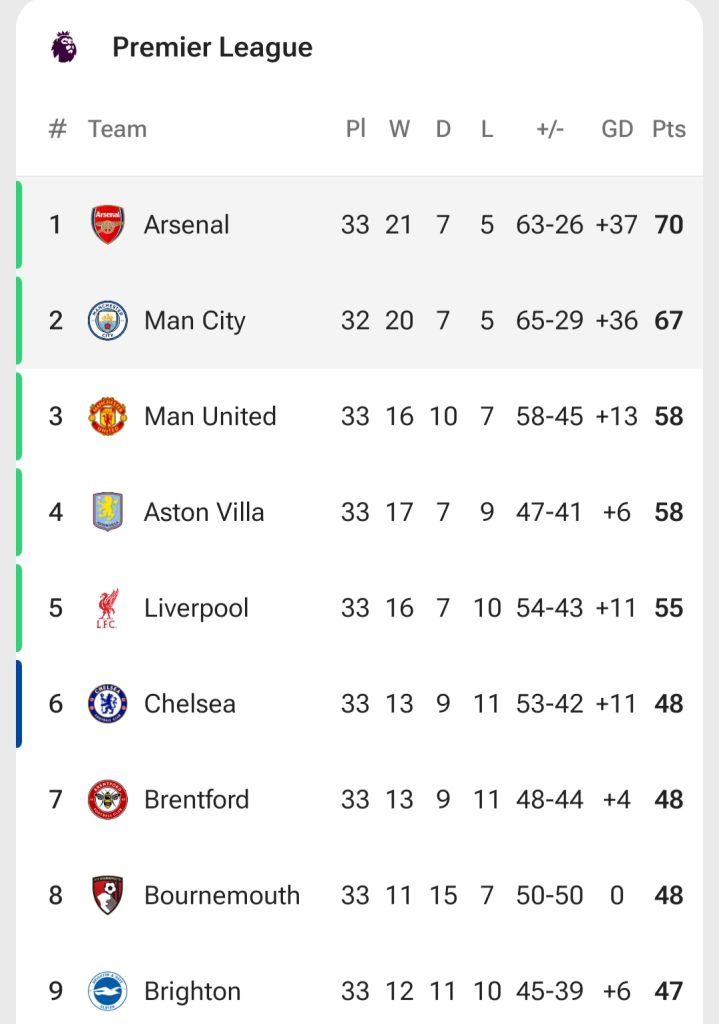Tap the Liverpool club crest
Image resolution: width=719 pixels, height=1024 pixels.
107,608
